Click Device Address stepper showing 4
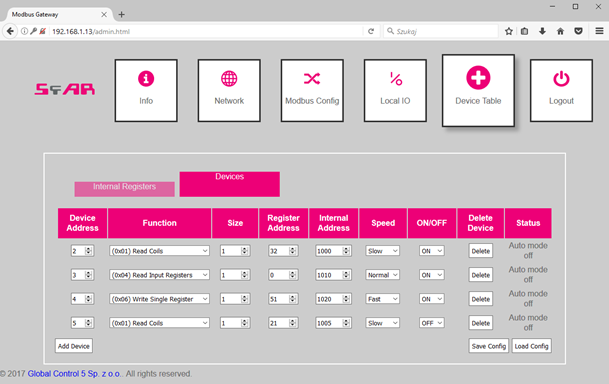The height and width of the screenshot is (384, 609). [82, 299]
